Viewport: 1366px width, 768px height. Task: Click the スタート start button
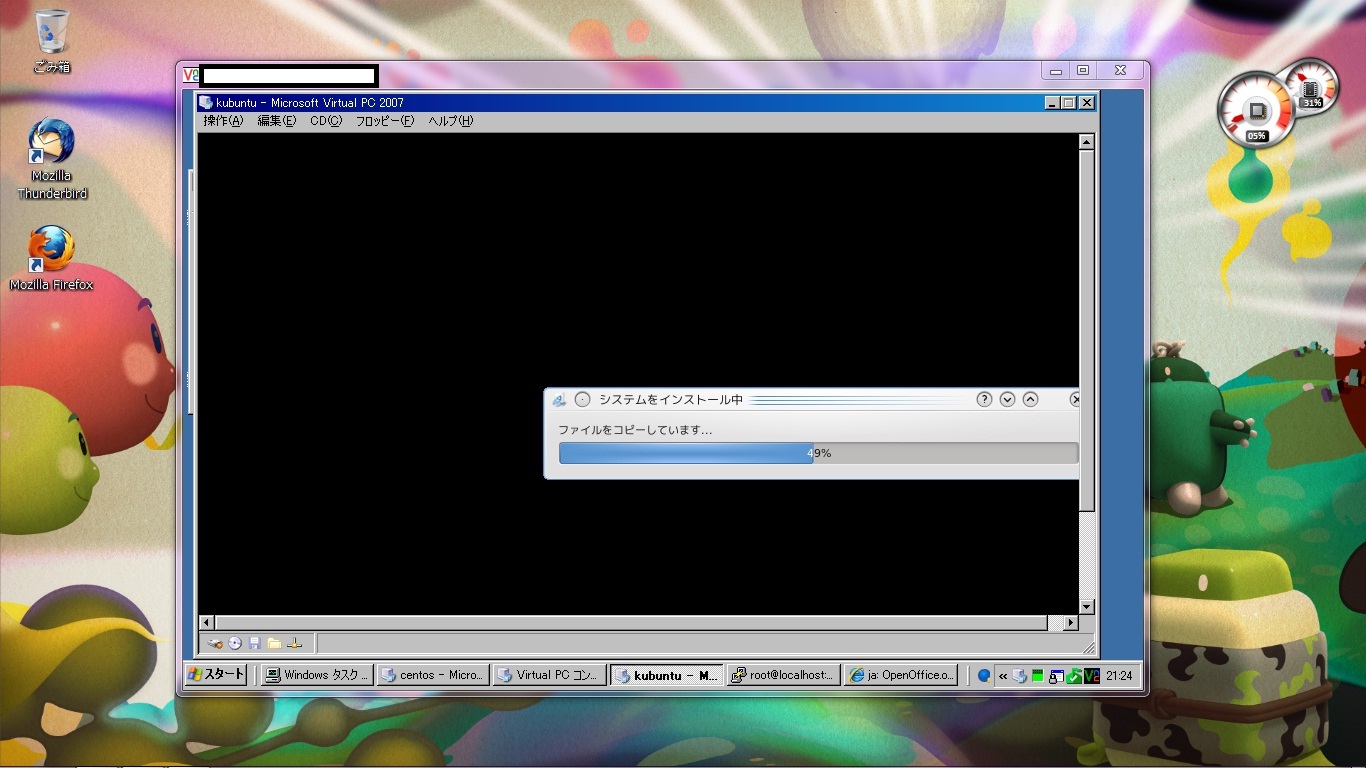pyautogui.click(x=216, y=675)
